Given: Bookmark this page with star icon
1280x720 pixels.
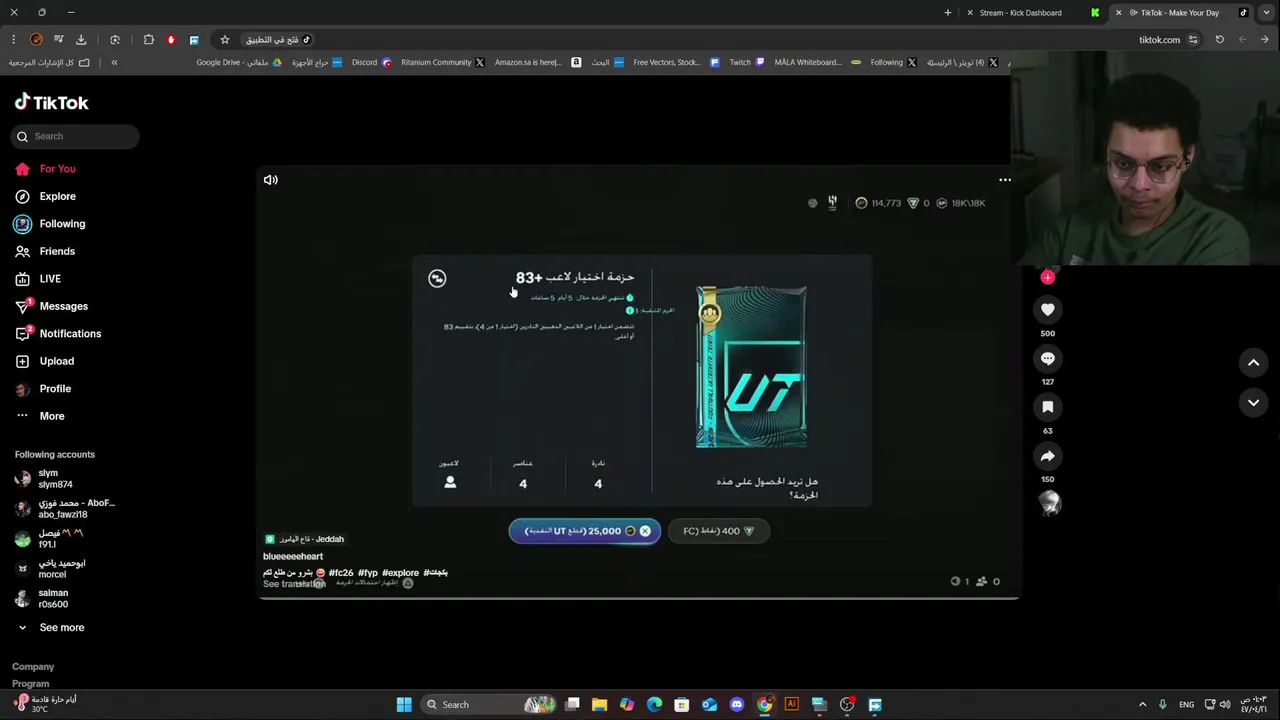Looking at the screenshot, I should point(225,40).
